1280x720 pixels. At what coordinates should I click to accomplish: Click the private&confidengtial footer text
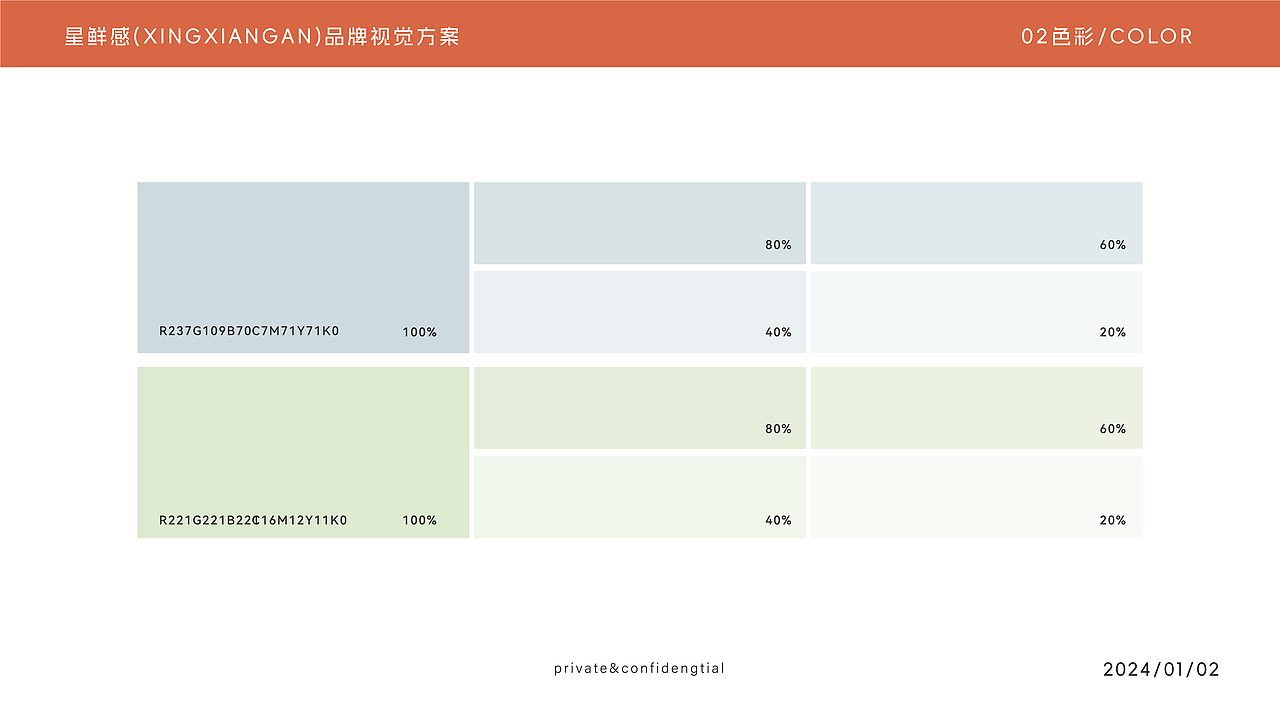(639, 668)
